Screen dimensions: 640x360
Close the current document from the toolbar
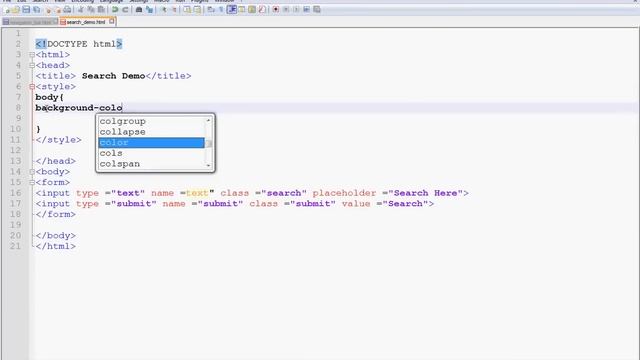coord(48,9)
